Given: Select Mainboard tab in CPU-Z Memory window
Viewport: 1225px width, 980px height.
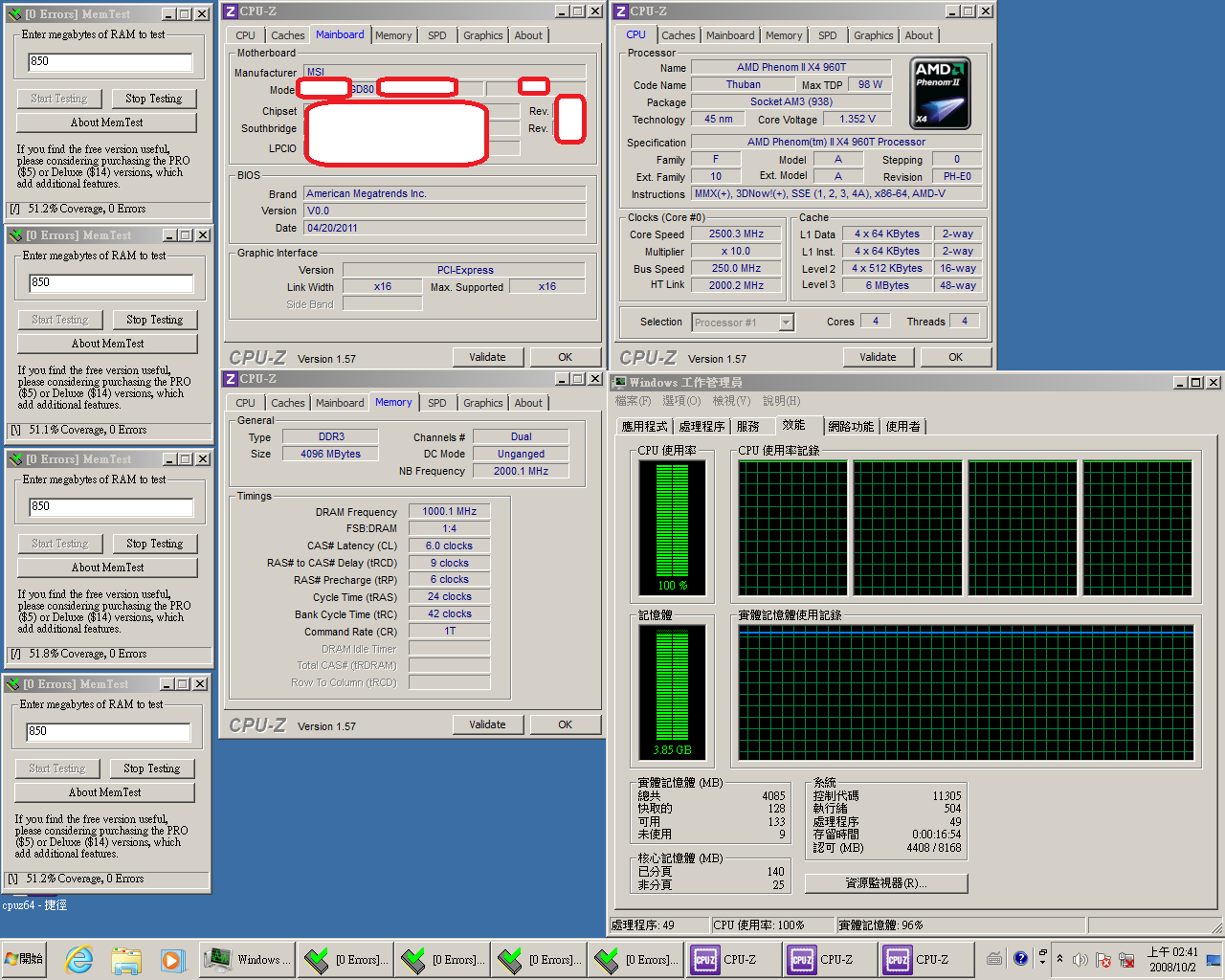Looking at the screenshot, I should point(340,403).
